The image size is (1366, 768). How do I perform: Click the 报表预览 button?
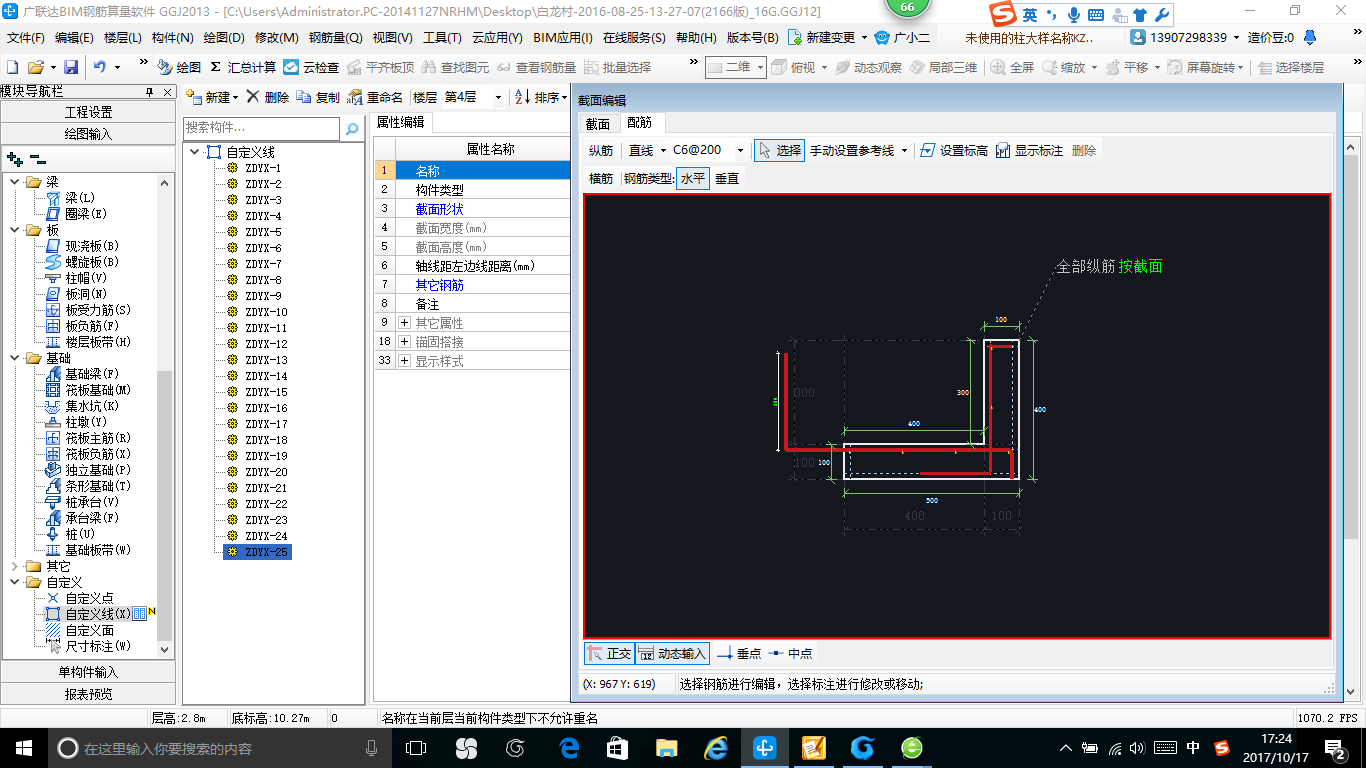[88, 694]
